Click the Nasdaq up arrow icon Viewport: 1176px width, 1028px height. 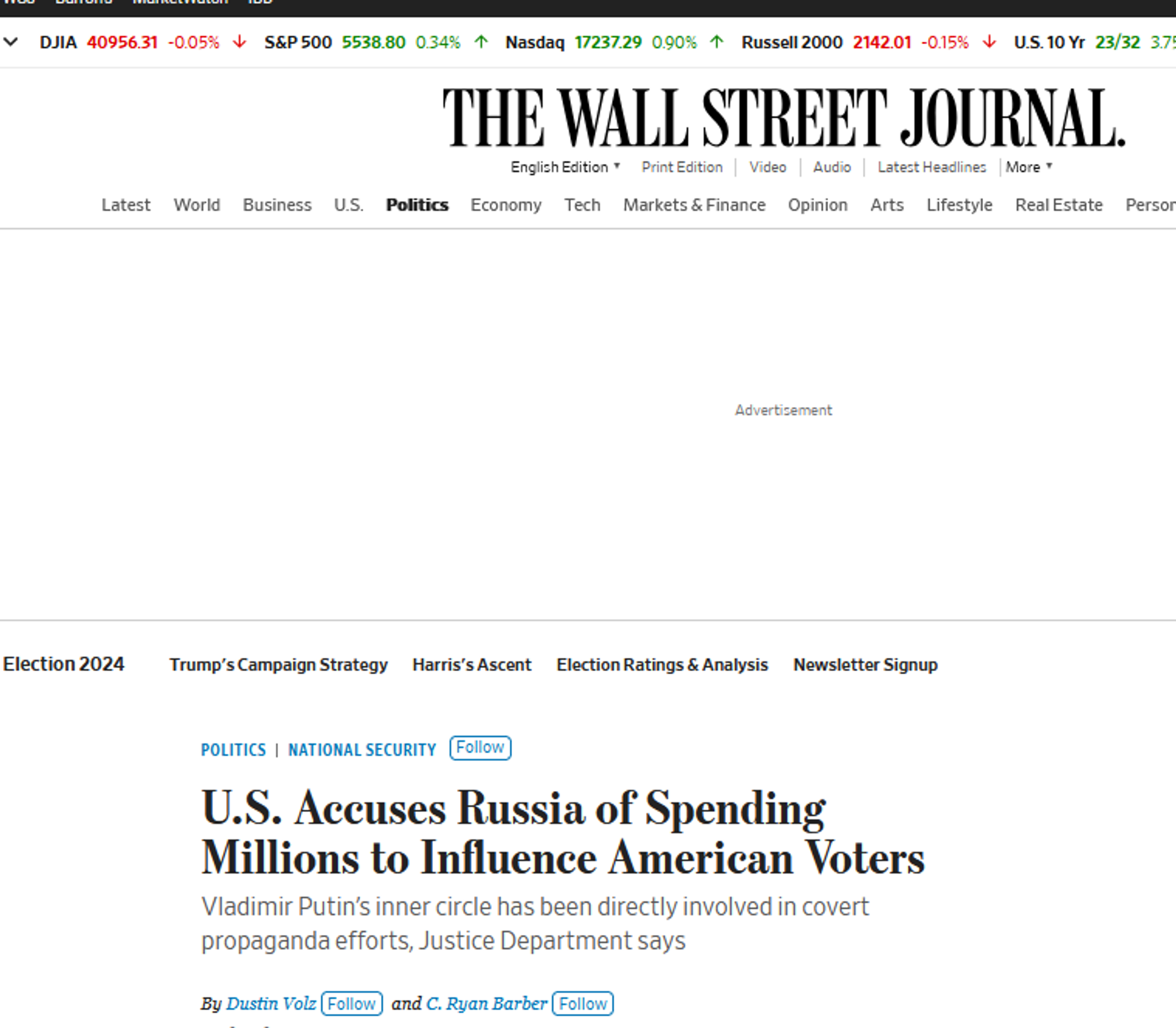point(717,42)
